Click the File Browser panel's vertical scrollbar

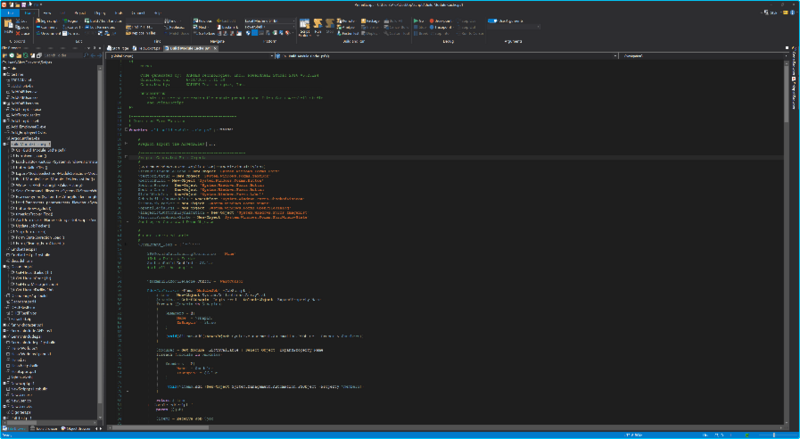click(x=100, y=242)
